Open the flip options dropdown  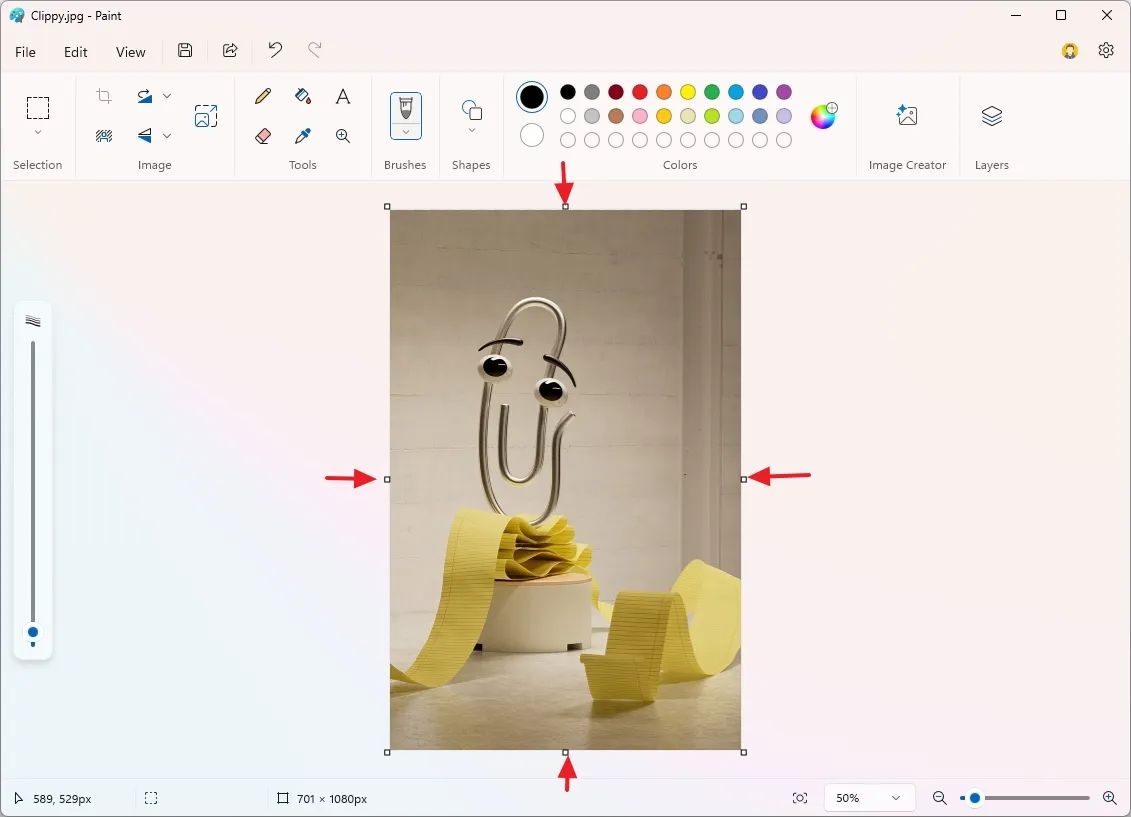pyautogui.click(x=167, y=135)
